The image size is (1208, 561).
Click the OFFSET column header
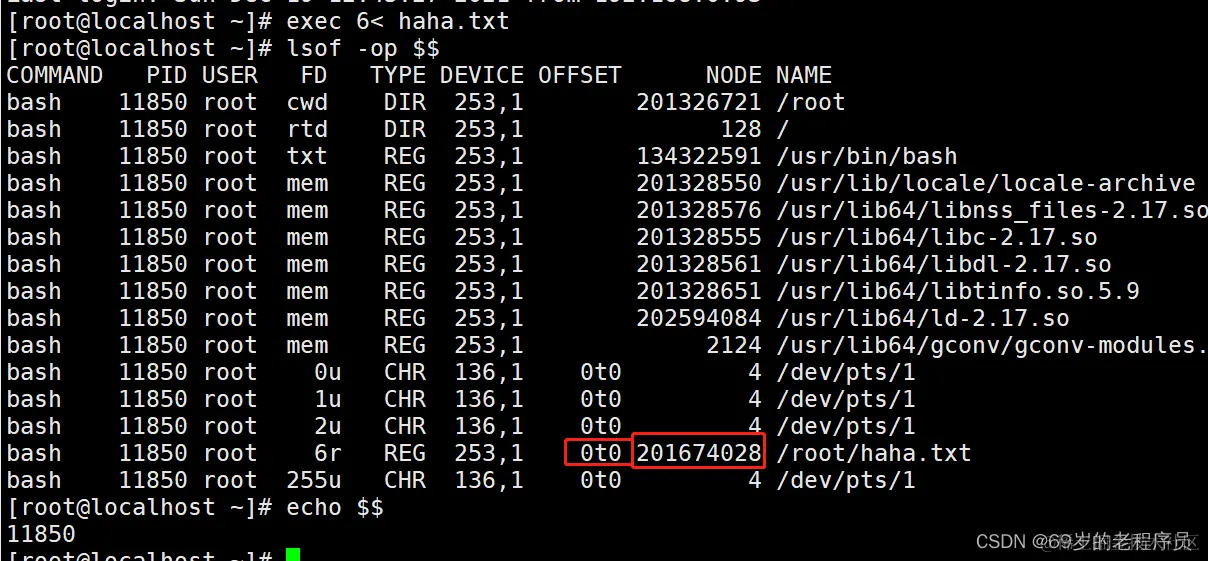pos(580,75)
